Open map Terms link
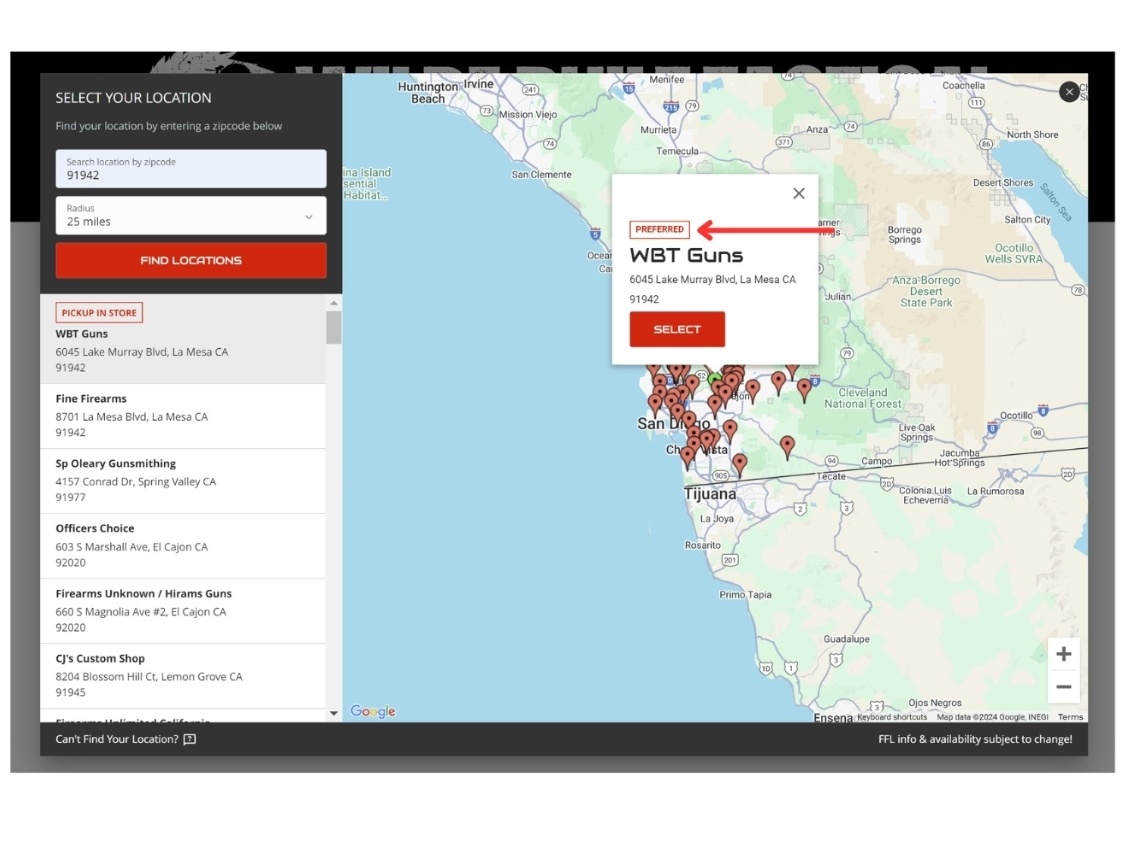 click(x=1070, y=717)
